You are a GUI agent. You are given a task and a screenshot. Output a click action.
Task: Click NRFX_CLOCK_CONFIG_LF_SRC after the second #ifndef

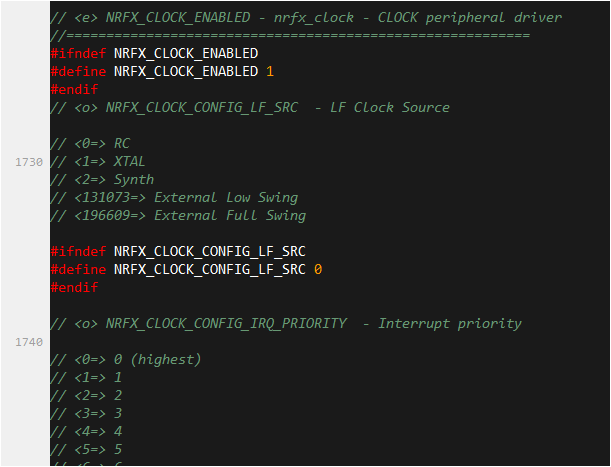pos(210,252)
